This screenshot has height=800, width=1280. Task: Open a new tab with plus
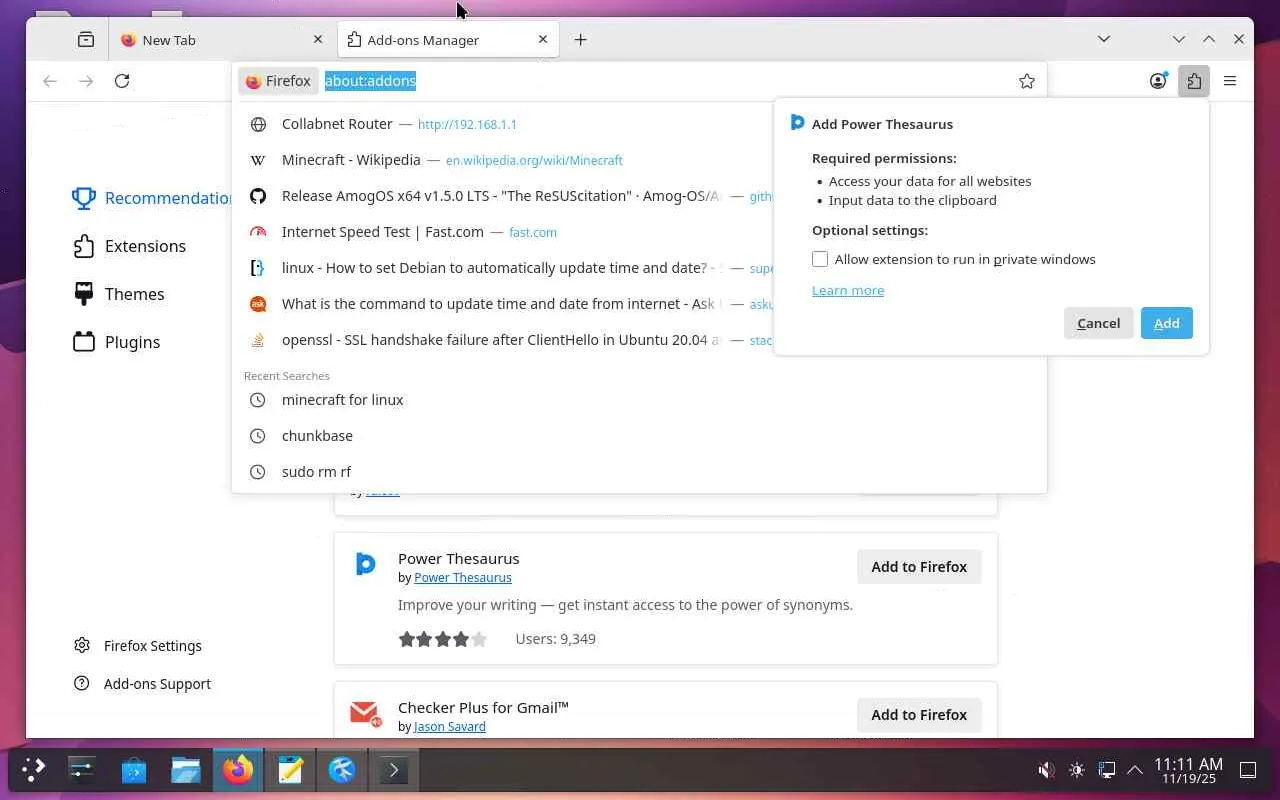click(580, 40)
